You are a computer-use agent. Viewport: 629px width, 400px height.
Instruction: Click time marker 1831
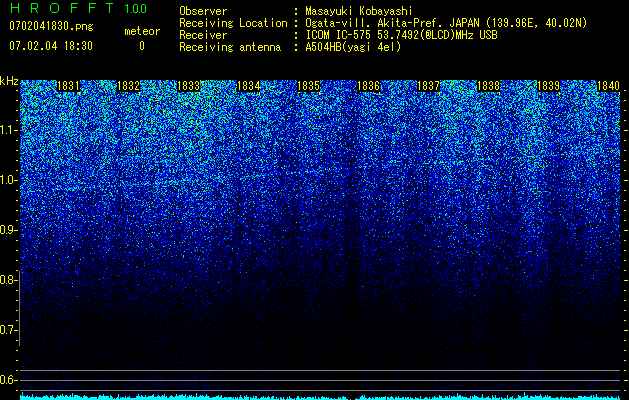tap(68, 86)
